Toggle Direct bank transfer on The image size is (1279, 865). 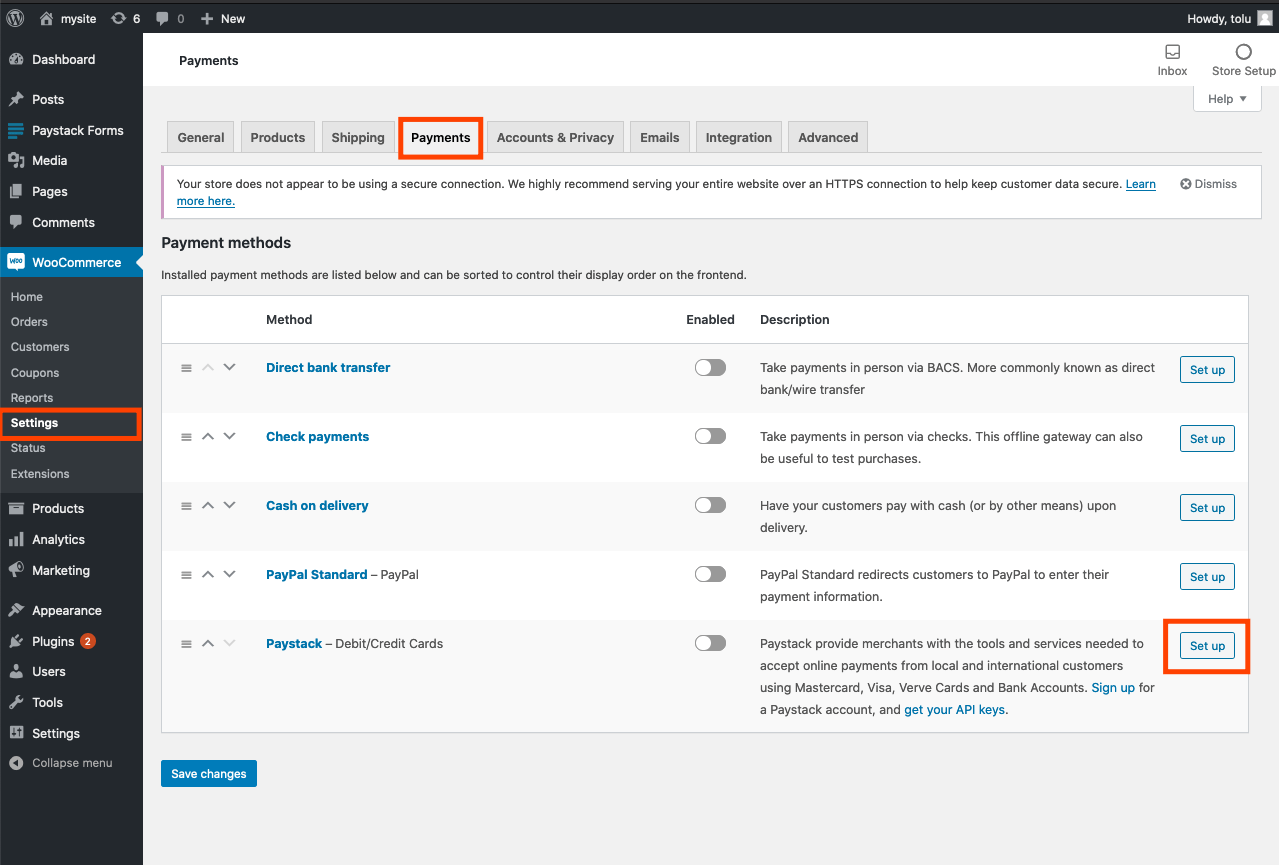(x=710, y=367)
